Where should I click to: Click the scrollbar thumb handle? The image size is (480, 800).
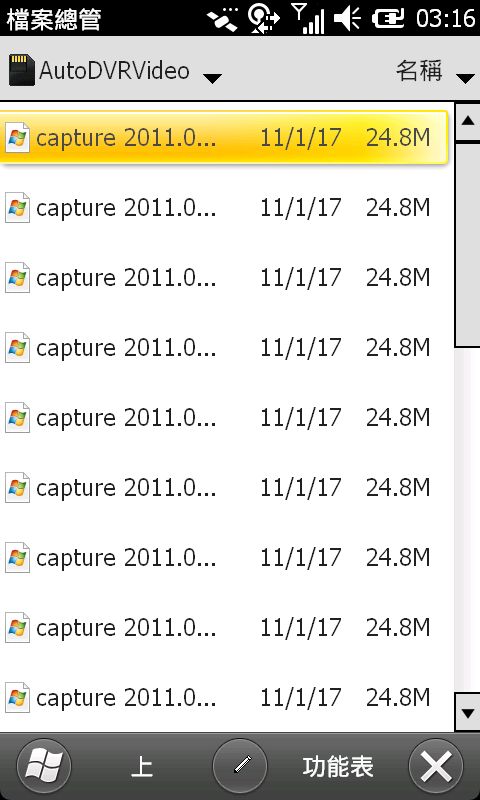[x=467, y=245]
